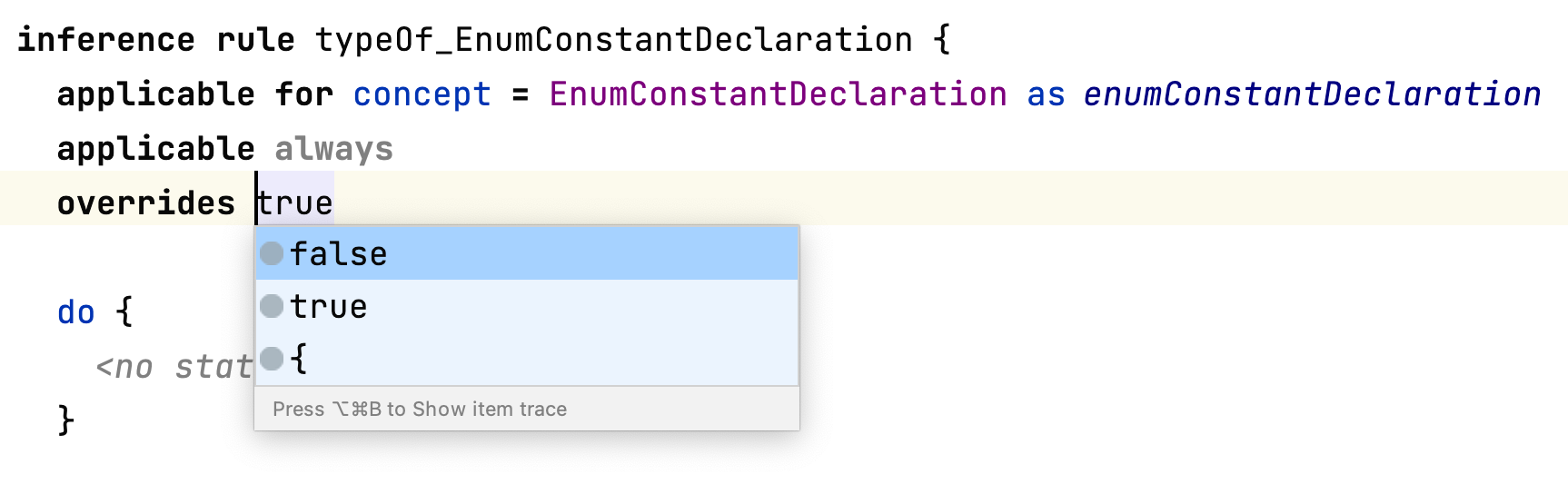
Task: Click the equals sign after concept
Action: (x=521, y=94)
